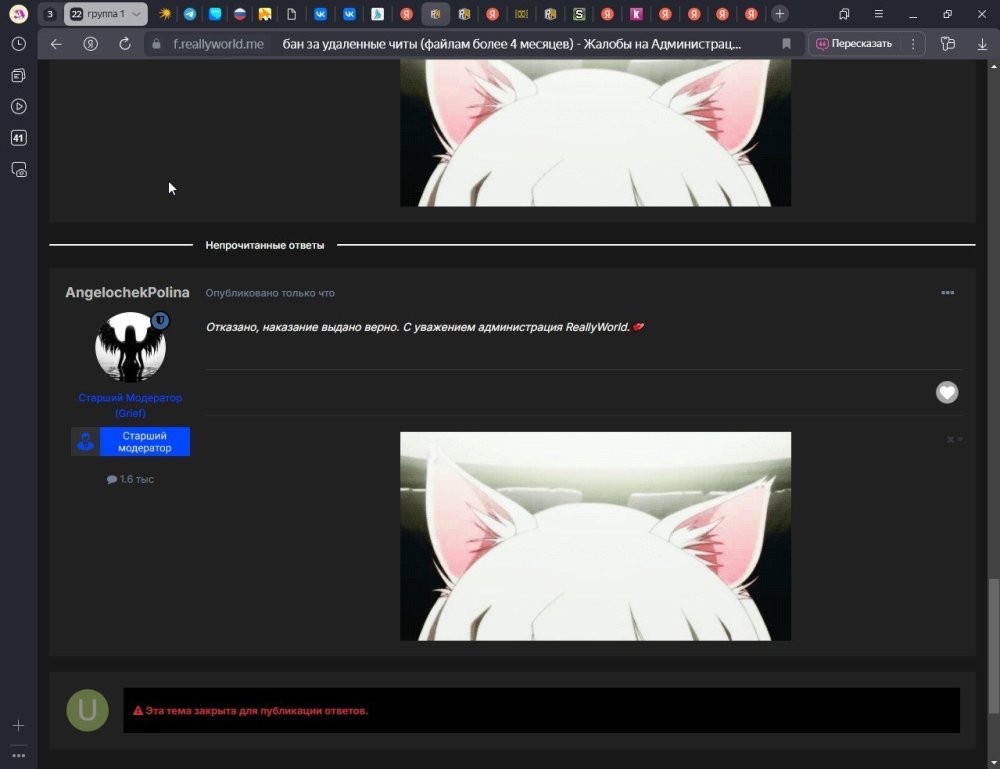Switch to the blank document tab

tap(291, 14)
